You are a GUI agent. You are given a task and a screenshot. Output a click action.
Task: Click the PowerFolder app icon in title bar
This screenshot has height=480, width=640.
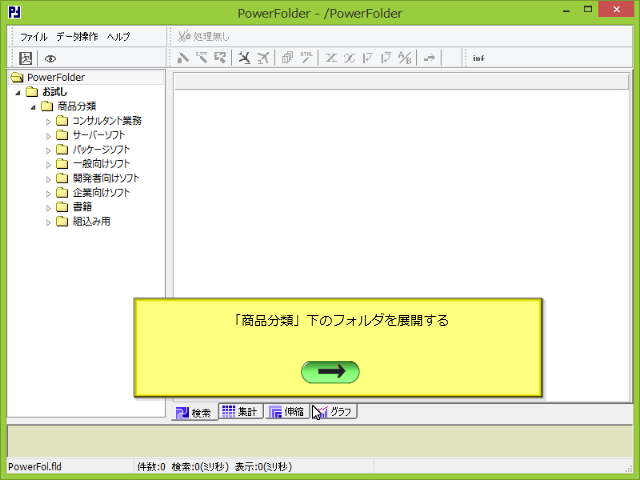(14, 12)
